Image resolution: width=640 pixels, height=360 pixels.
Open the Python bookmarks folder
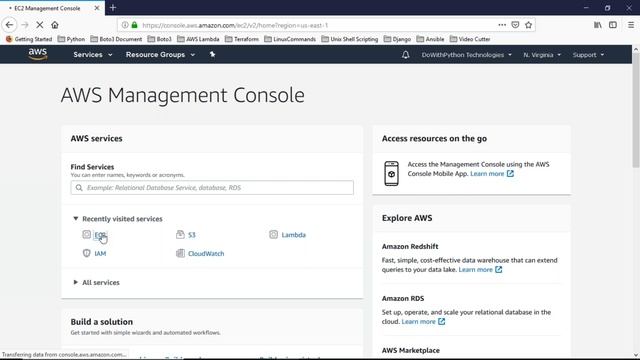[71, 39]
